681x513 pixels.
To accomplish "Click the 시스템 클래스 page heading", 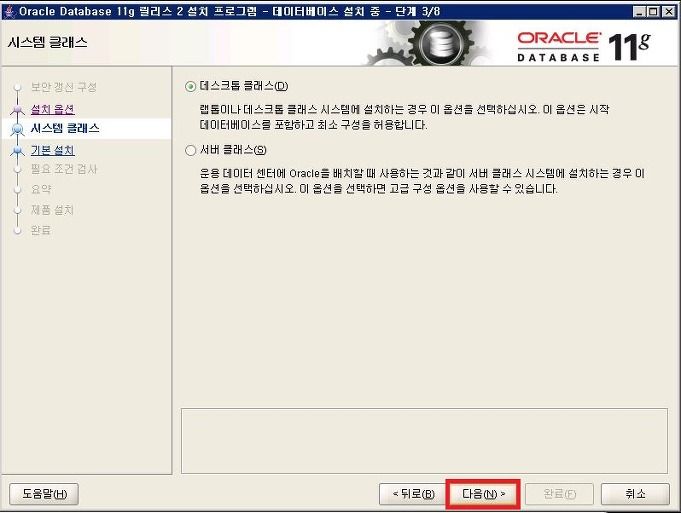I will point(47,43).
